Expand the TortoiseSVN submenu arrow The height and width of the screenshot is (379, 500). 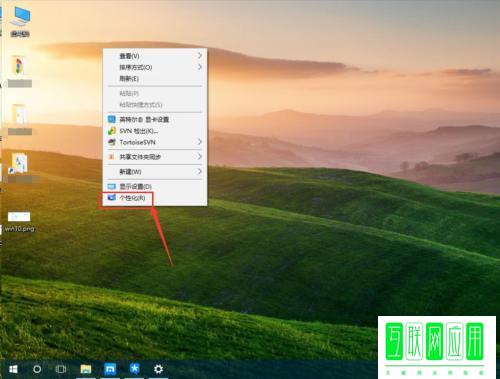(x=200, y=142)
